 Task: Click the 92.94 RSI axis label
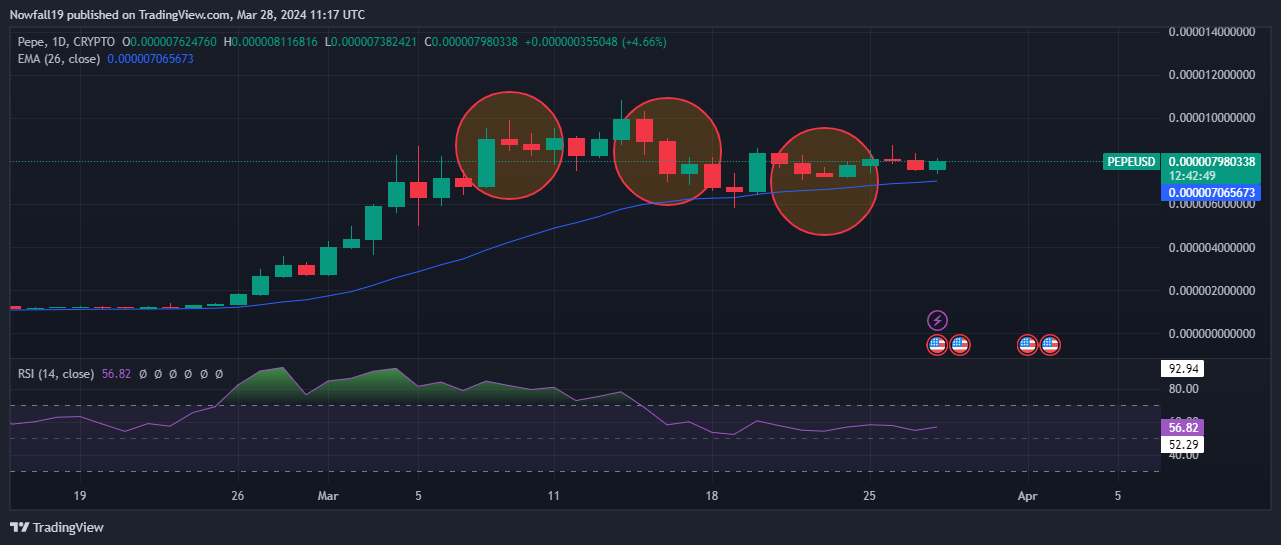click(1182, 369)
